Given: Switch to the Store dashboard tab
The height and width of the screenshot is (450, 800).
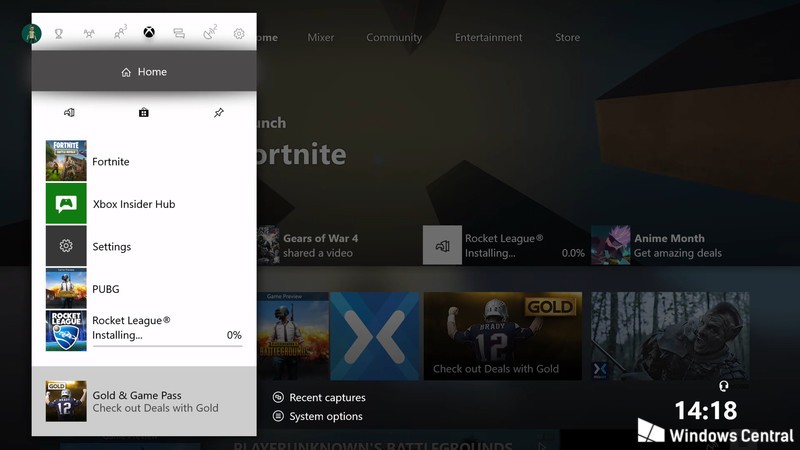Looking at the screenshot, I should (567, 37).
